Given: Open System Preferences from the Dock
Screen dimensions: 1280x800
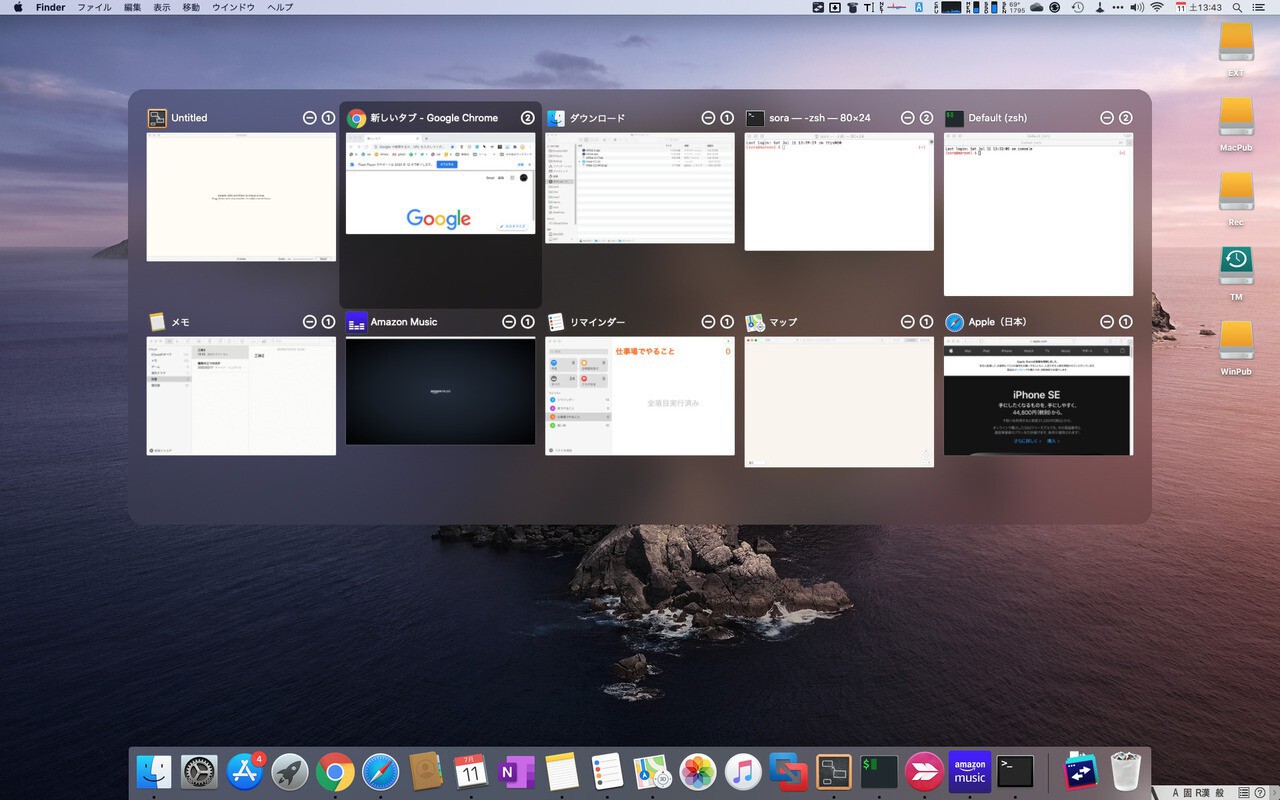Looking at the screenshot, I should [x=199, y=772].
